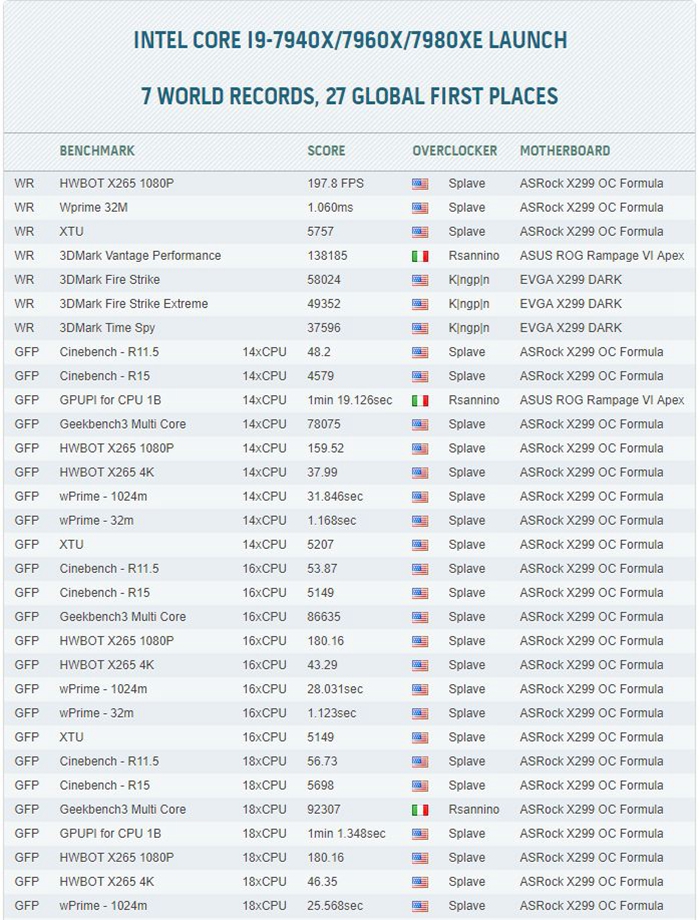Select the score '25.568sec'
This screenshot has height=920, width=700.
point(335,905)
